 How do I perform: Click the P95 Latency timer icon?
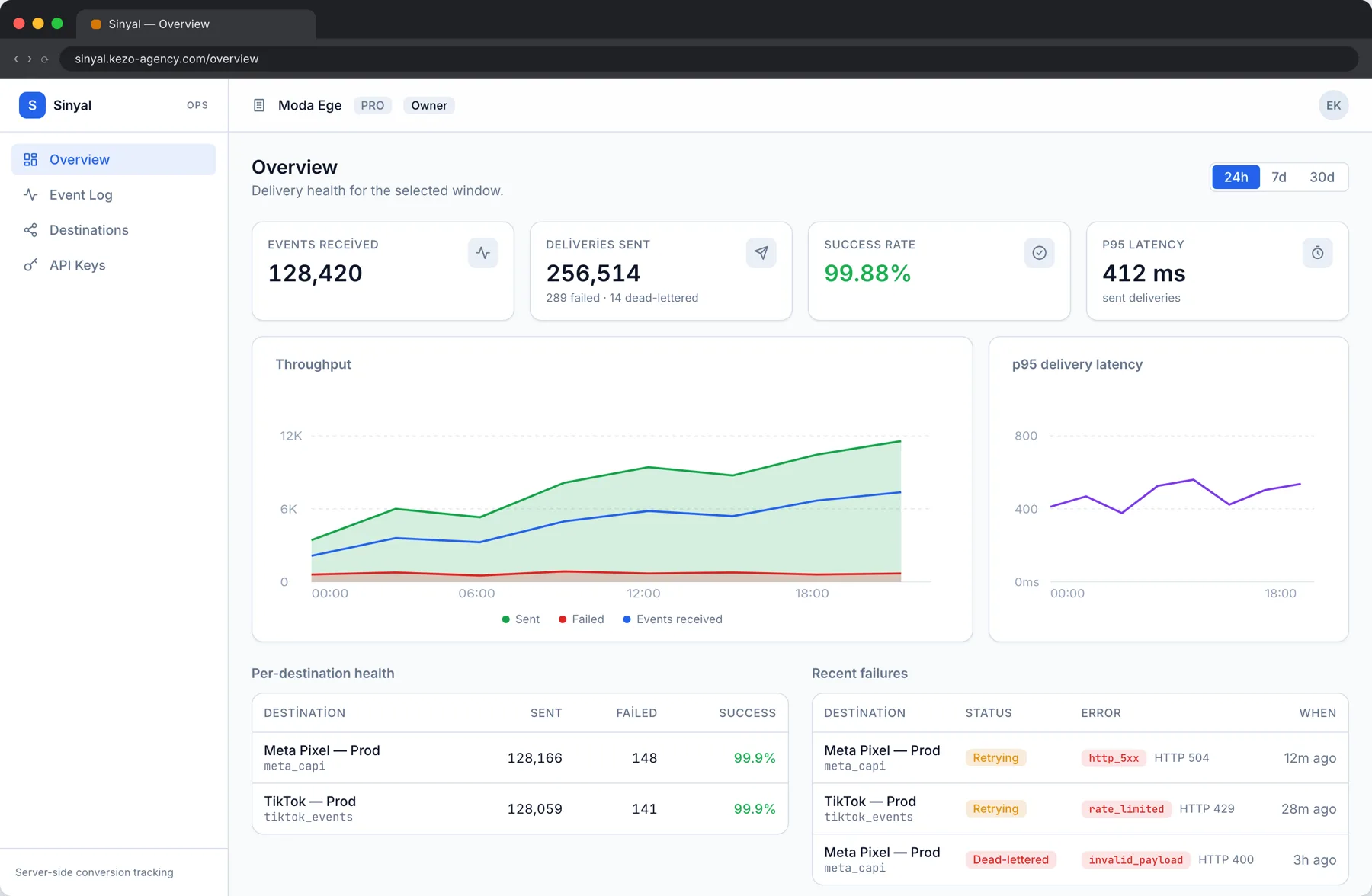[x=1318, y=253]
